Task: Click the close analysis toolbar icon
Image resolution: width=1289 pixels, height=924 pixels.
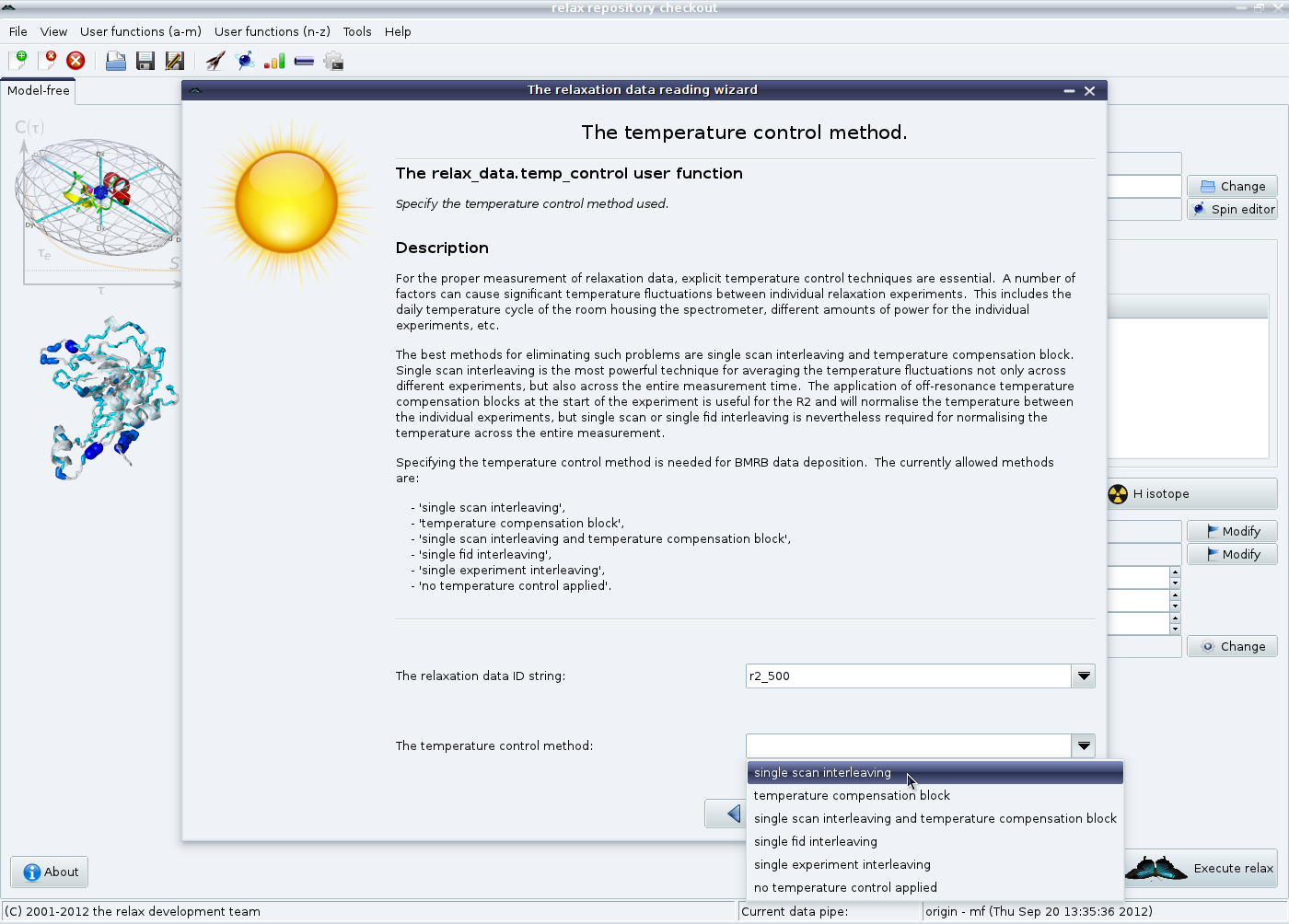Action: click(x=47, y=61)
